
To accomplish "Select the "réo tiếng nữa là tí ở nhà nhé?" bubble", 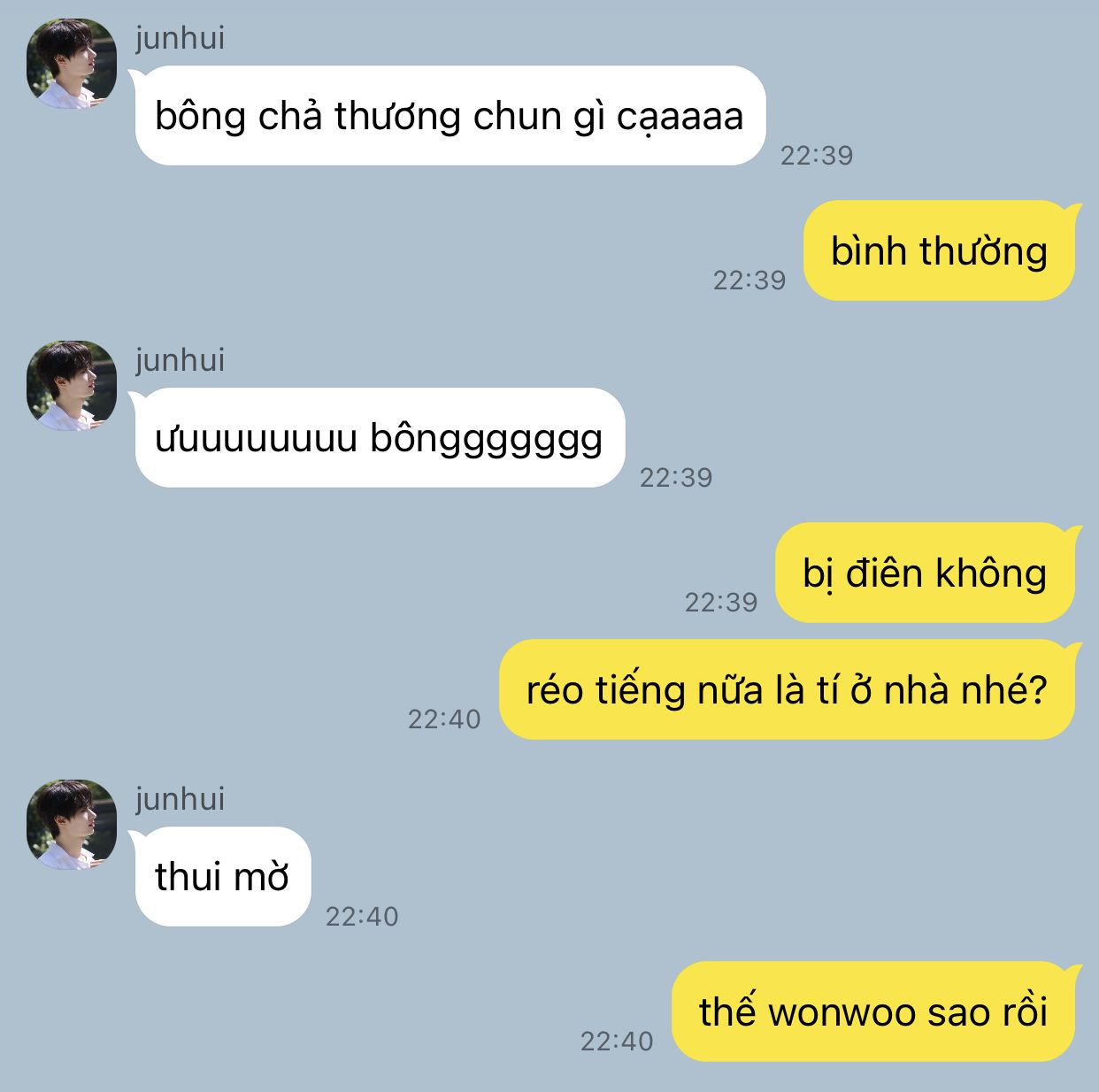I will click(790, 689).
